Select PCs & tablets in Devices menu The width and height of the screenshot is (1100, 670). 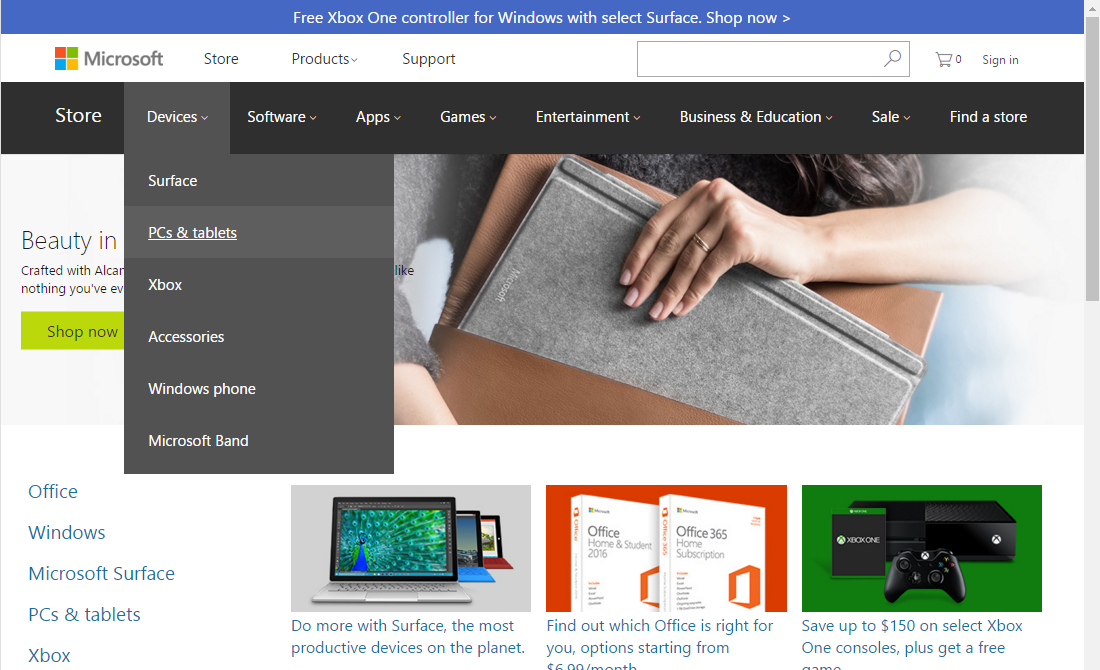click(192, 232)
